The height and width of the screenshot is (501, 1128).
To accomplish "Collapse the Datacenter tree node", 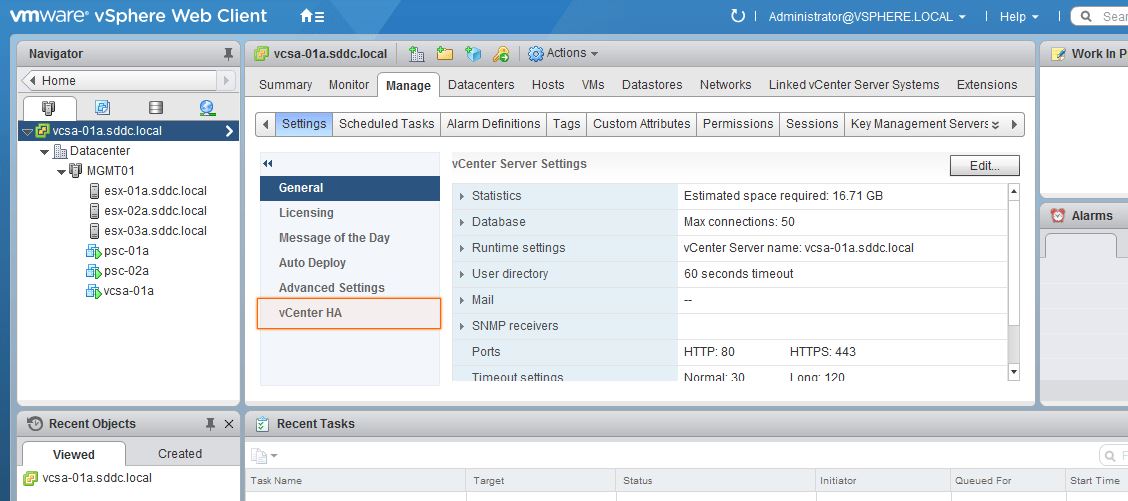I will pos(45,151).
